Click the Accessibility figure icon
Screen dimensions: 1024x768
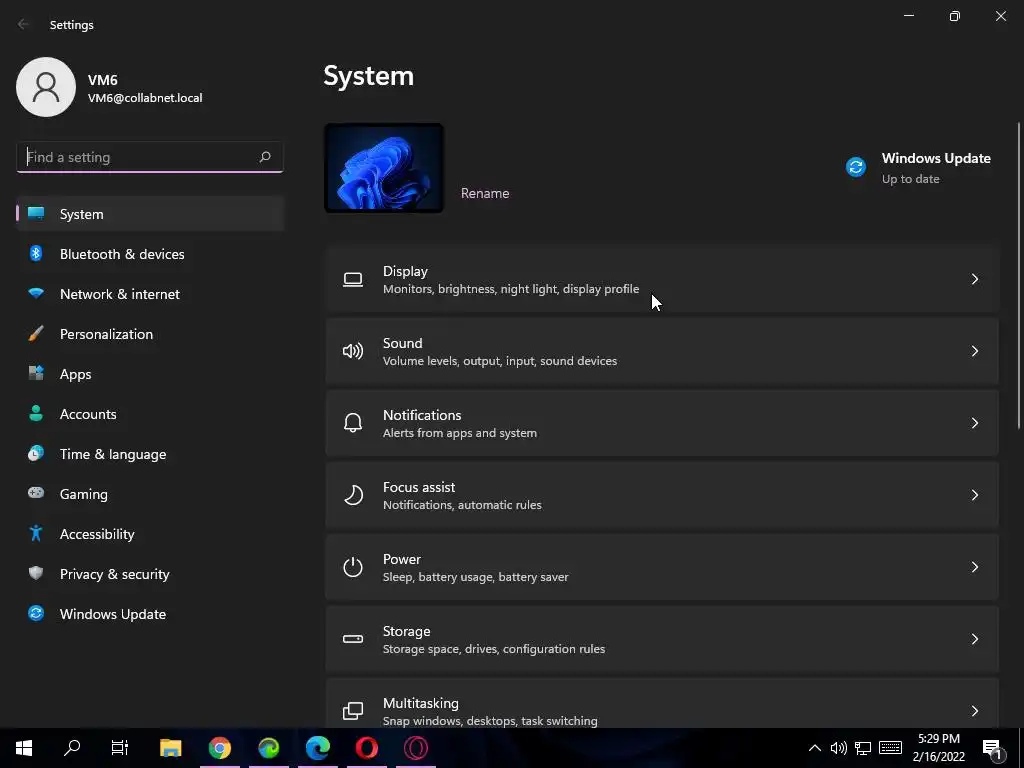click(36, 534)
